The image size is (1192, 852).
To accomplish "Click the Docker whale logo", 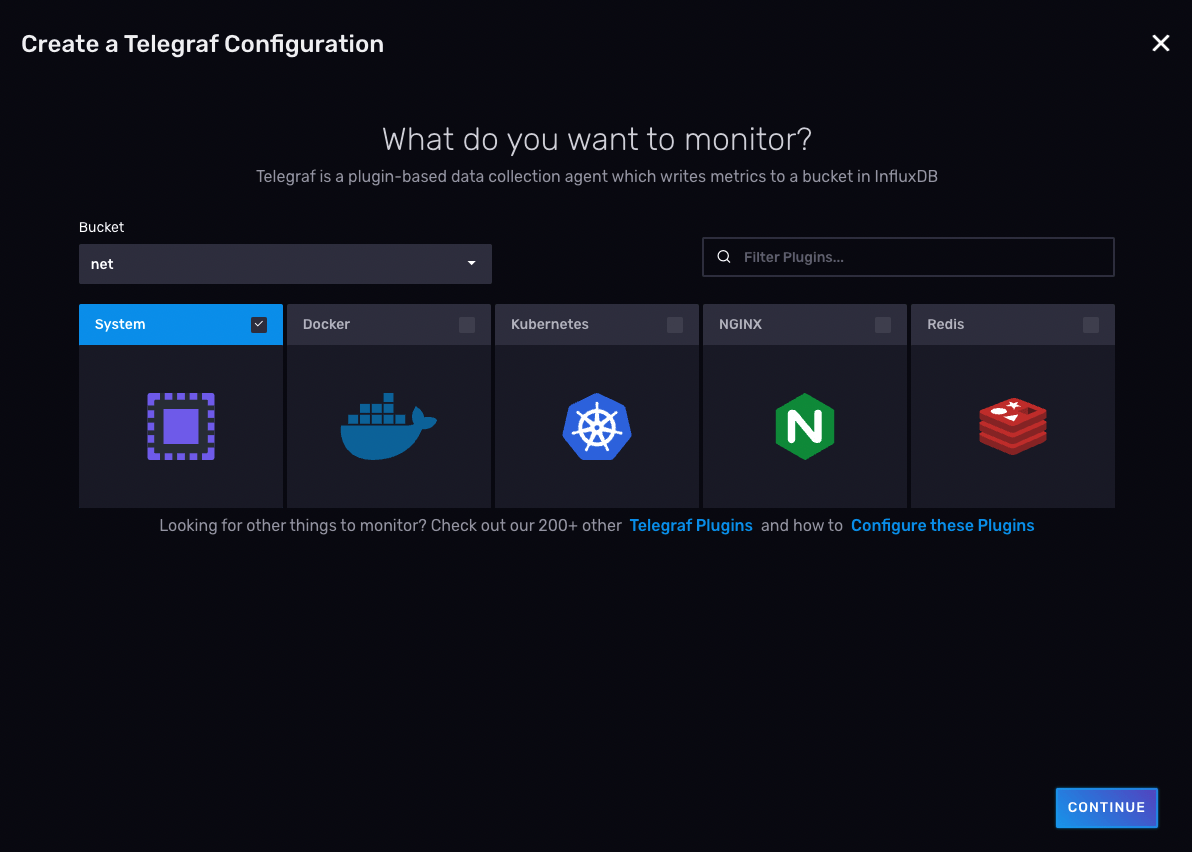I will coord(388,426).
